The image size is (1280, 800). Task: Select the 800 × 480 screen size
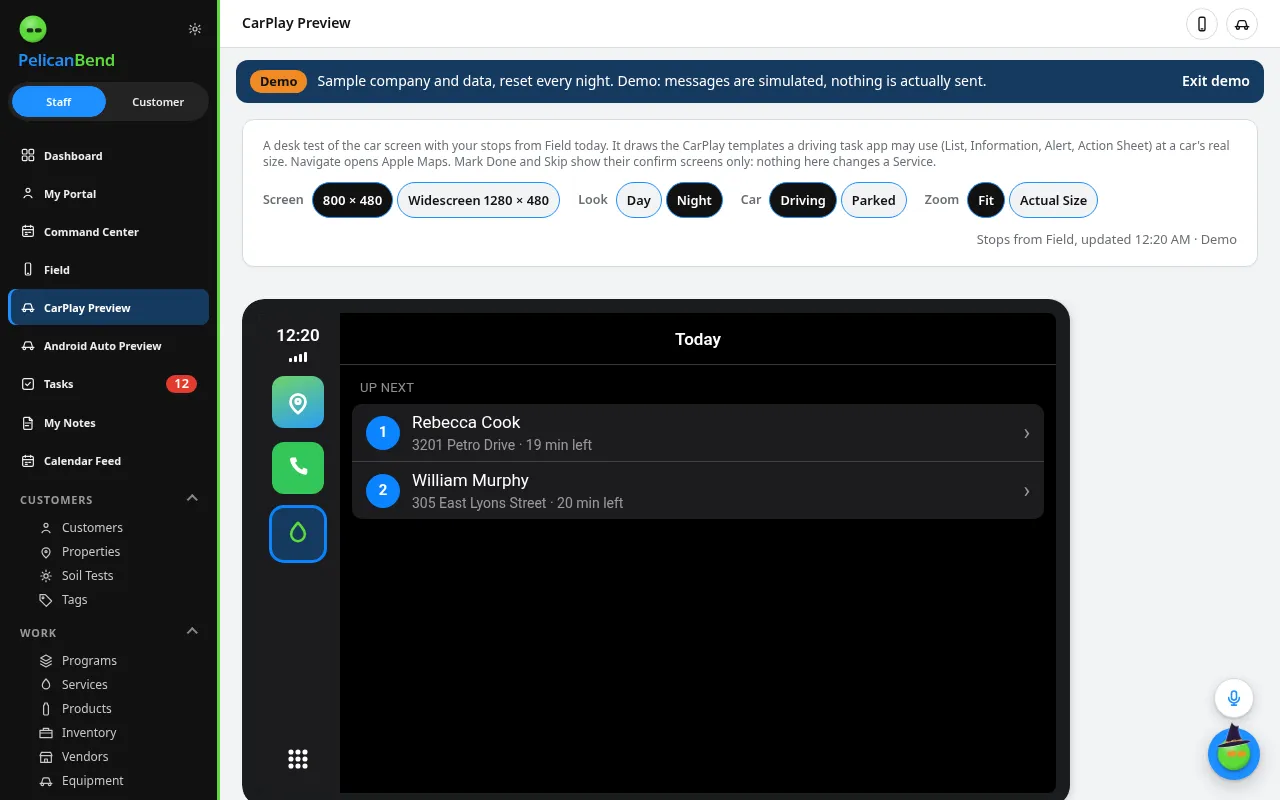pyautogui.click(x=352, y=200)
